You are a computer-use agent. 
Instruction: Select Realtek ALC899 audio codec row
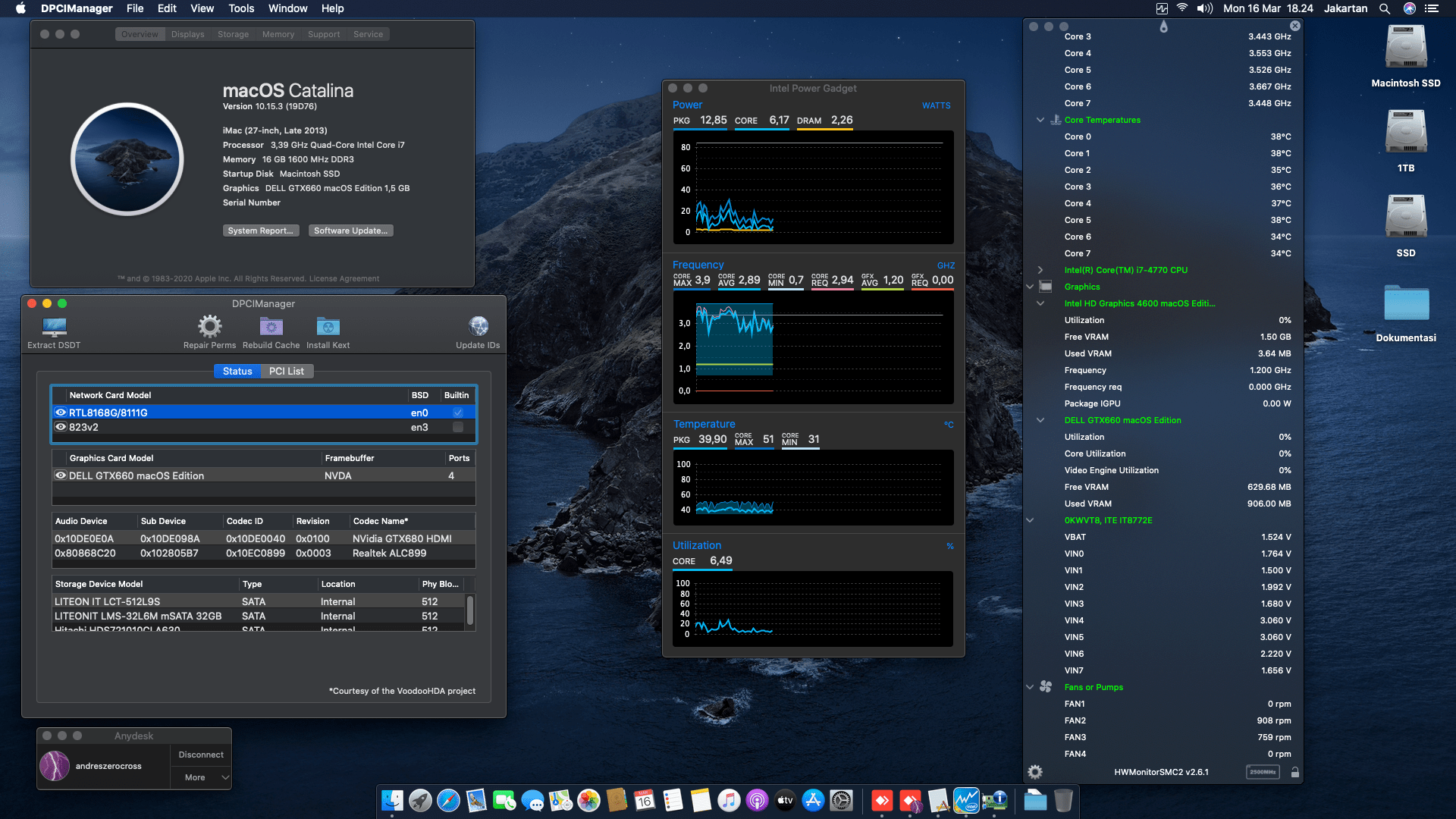264,553
